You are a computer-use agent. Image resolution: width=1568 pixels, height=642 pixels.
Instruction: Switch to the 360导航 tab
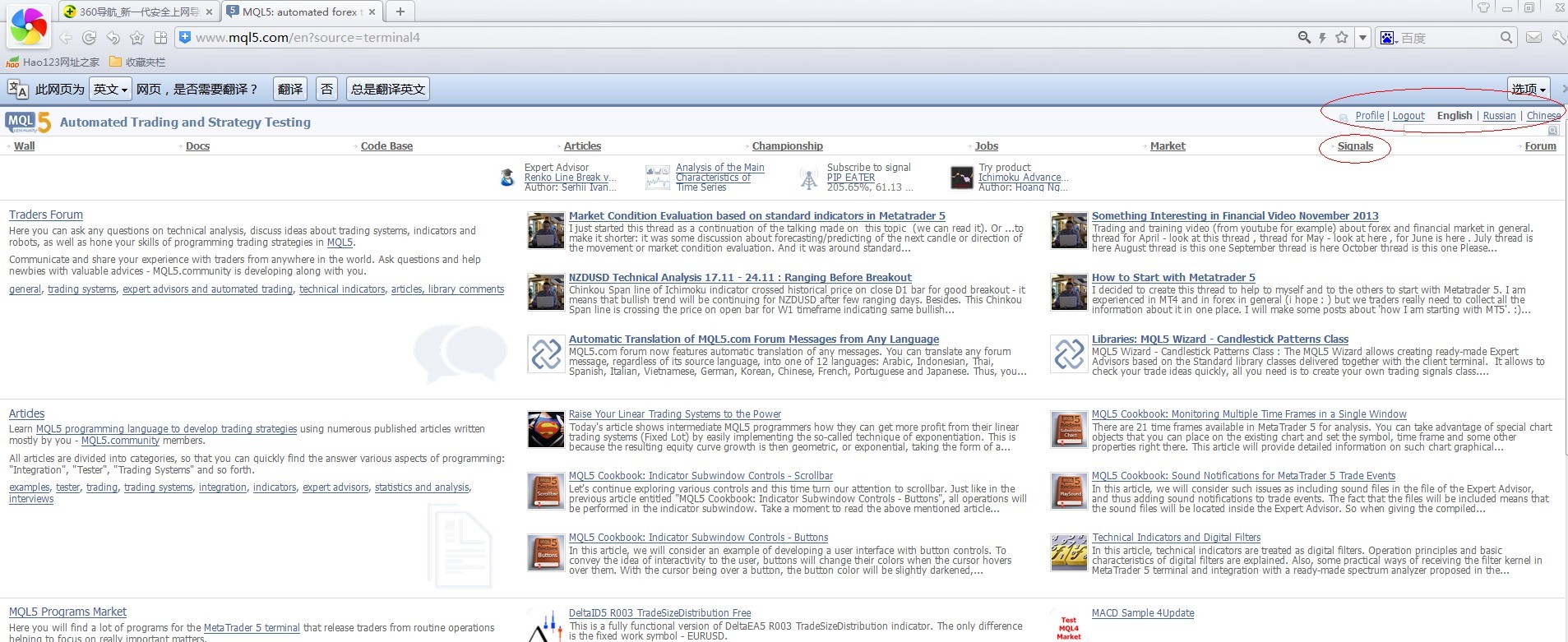(x=137, y=12)
